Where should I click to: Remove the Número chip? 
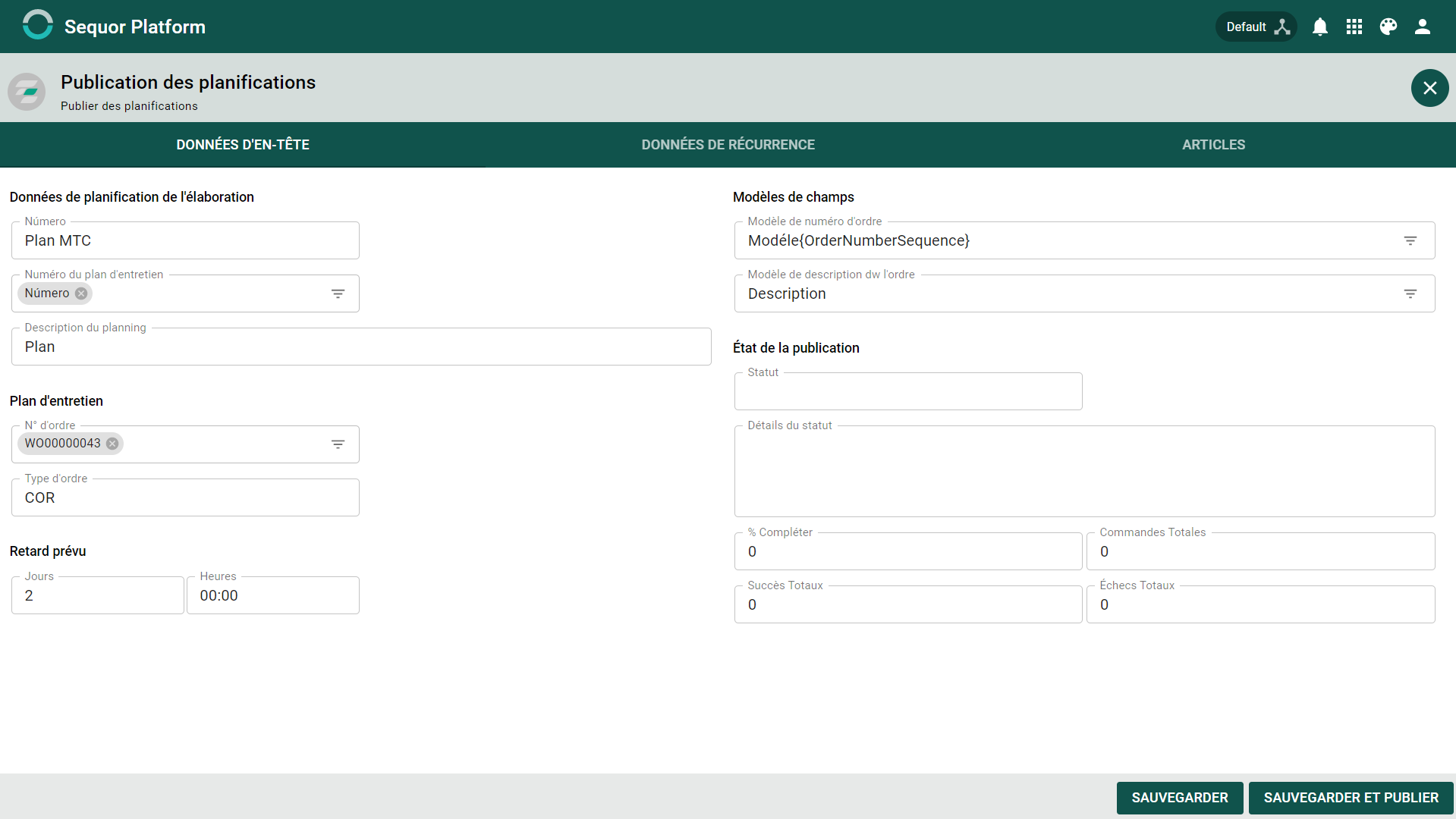tap(81, 293)
